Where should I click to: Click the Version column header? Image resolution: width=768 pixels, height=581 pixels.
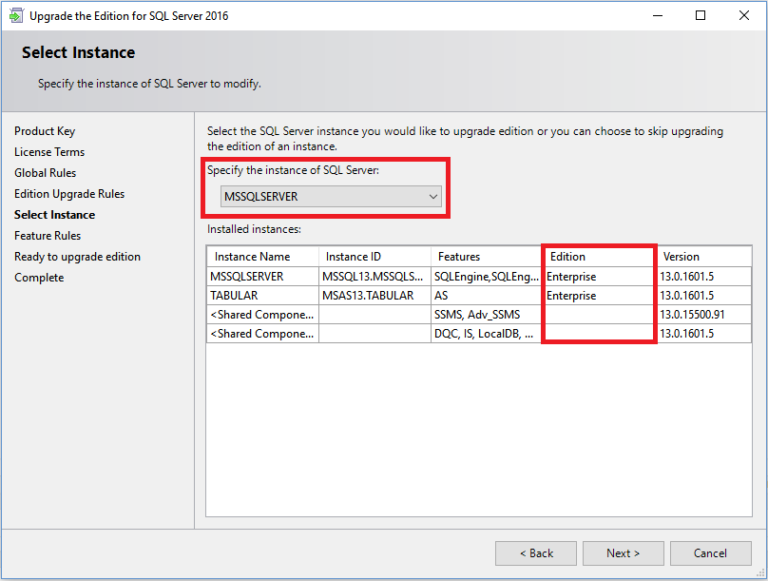pyautogui.click(x=704, y=257)
